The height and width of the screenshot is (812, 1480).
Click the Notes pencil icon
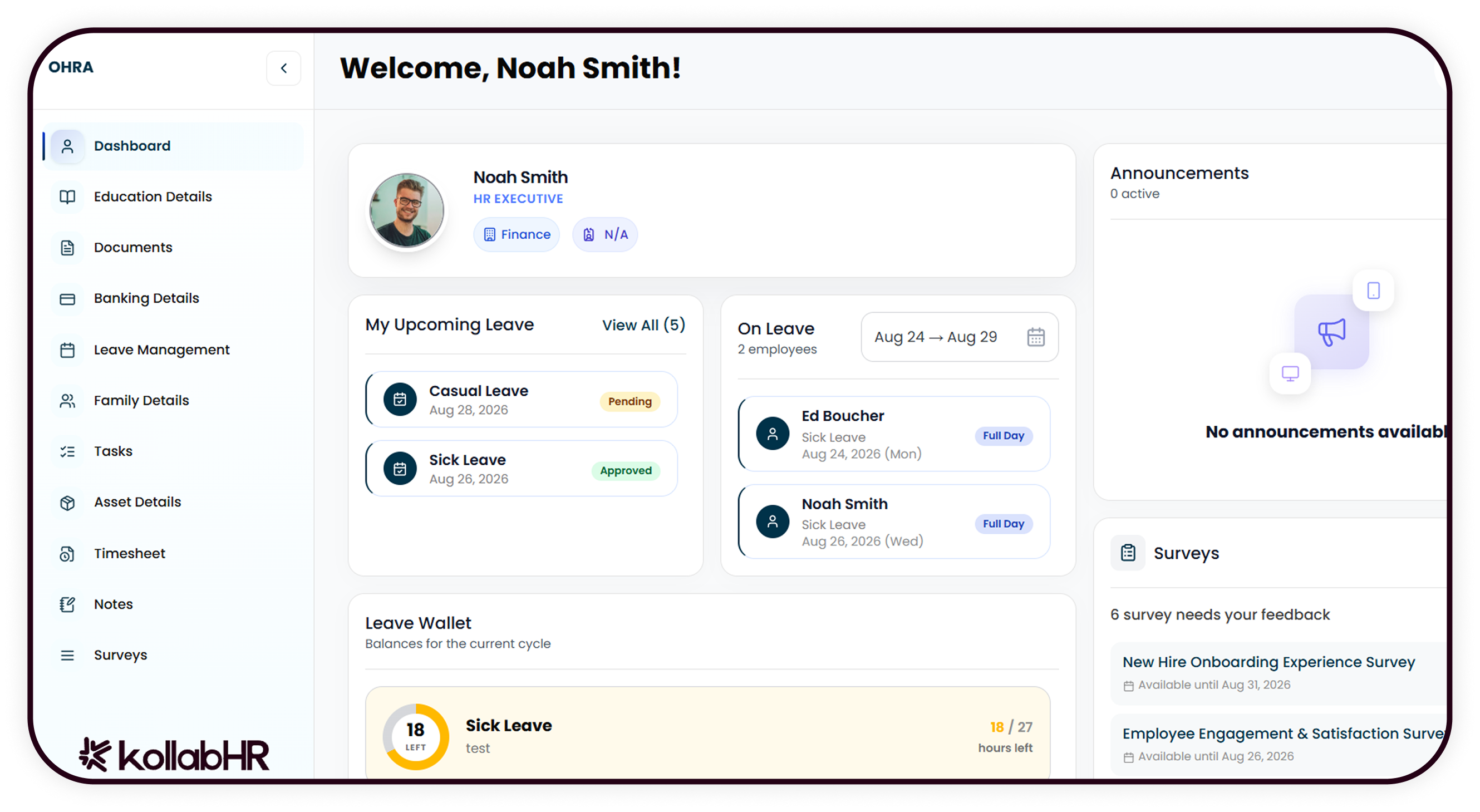pos(67,604)
